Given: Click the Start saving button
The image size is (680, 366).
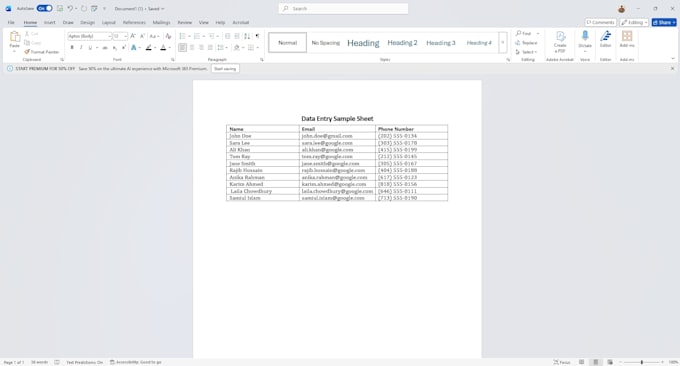Looking at the screenshot, I should click(225, 69).
